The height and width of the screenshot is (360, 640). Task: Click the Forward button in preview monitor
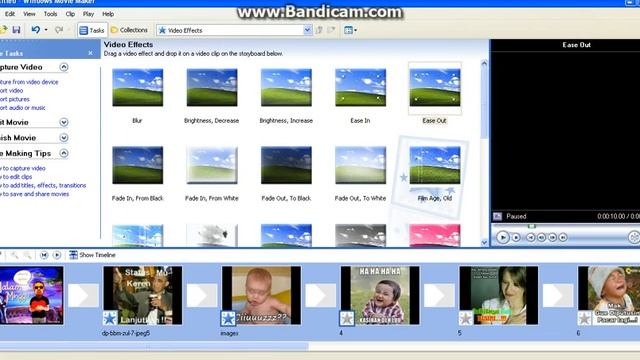pyautogui.click(x=562, y=237)
